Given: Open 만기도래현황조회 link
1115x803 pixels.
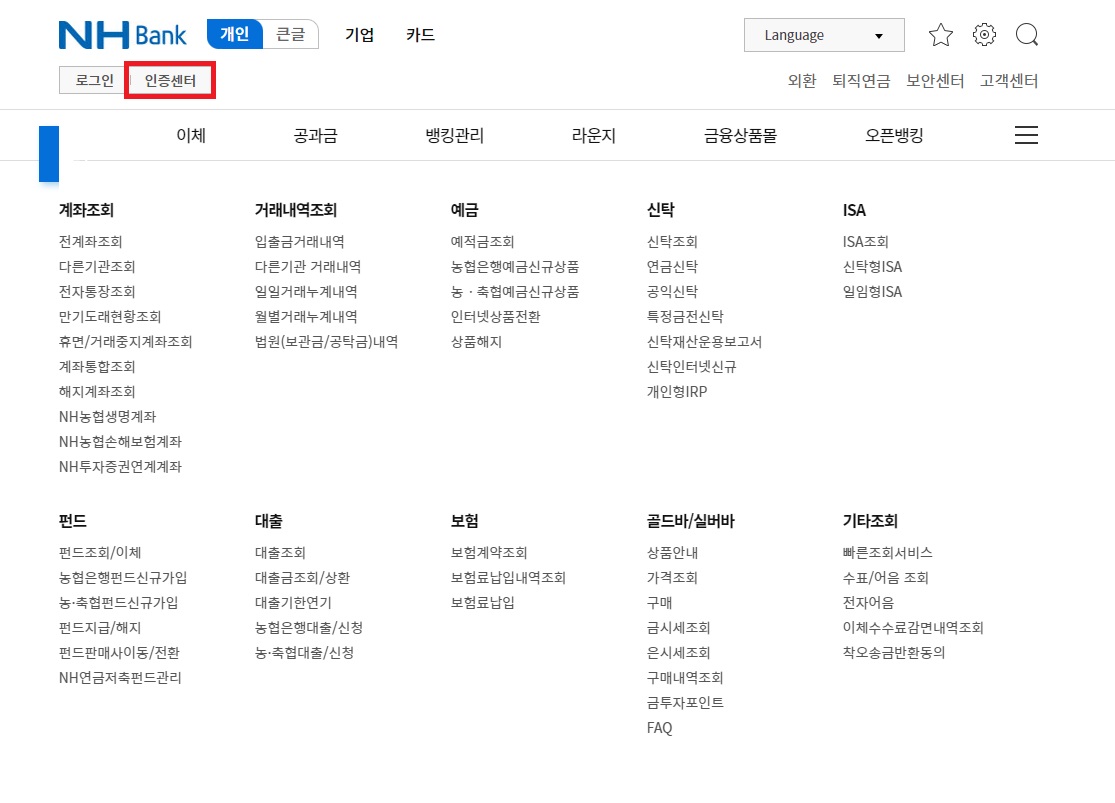Looking at the screenshot, I should coord(110,317).
